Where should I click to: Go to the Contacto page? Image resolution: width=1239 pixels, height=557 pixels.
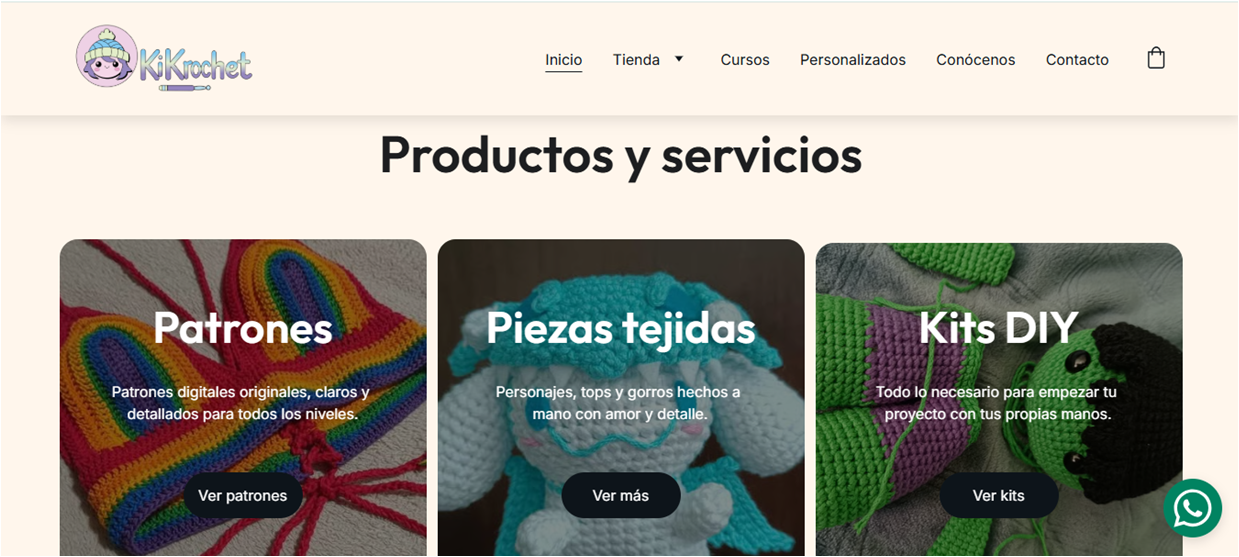1077,60
